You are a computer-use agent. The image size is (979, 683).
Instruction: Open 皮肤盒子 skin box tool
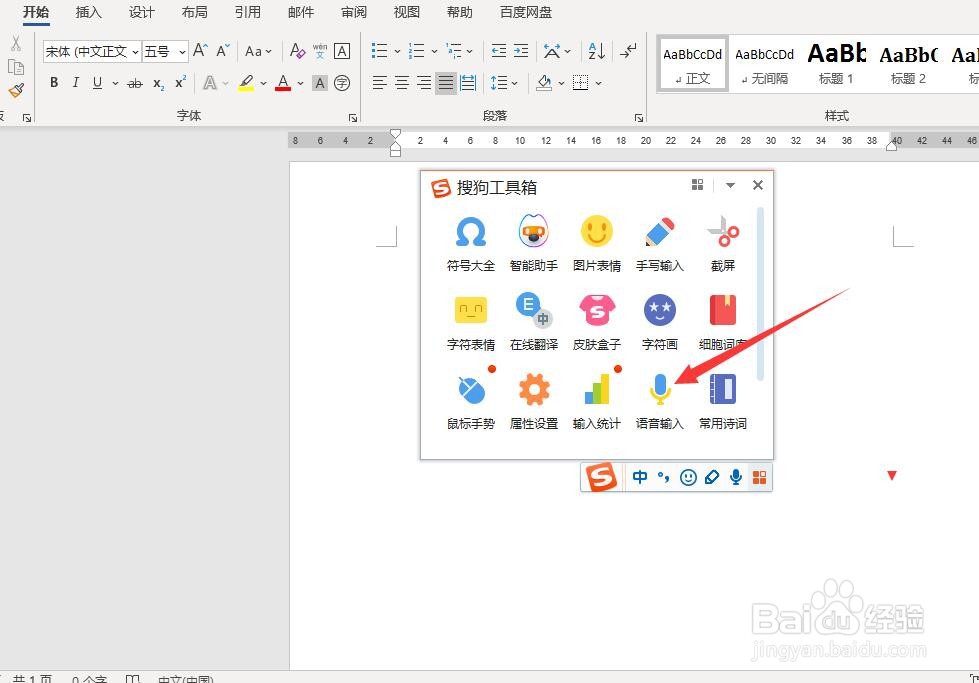(x=597, y=322)
